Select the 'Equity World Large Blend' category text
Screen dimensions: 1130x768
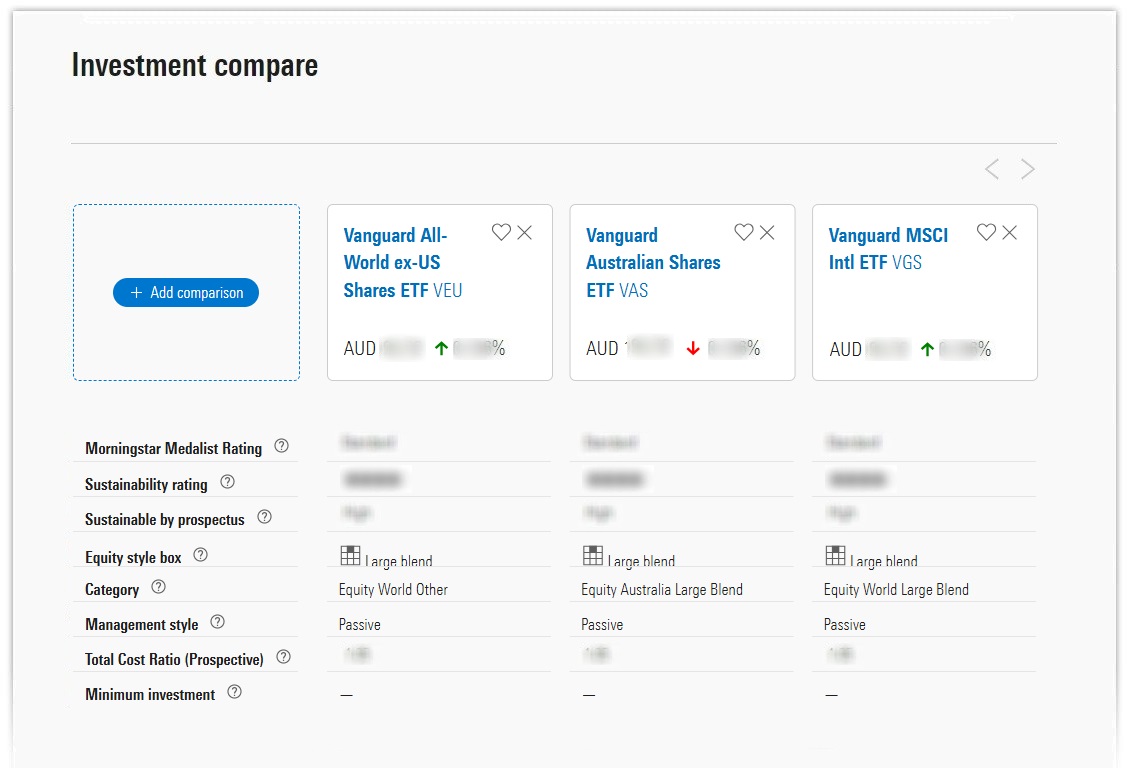(896, 589)
